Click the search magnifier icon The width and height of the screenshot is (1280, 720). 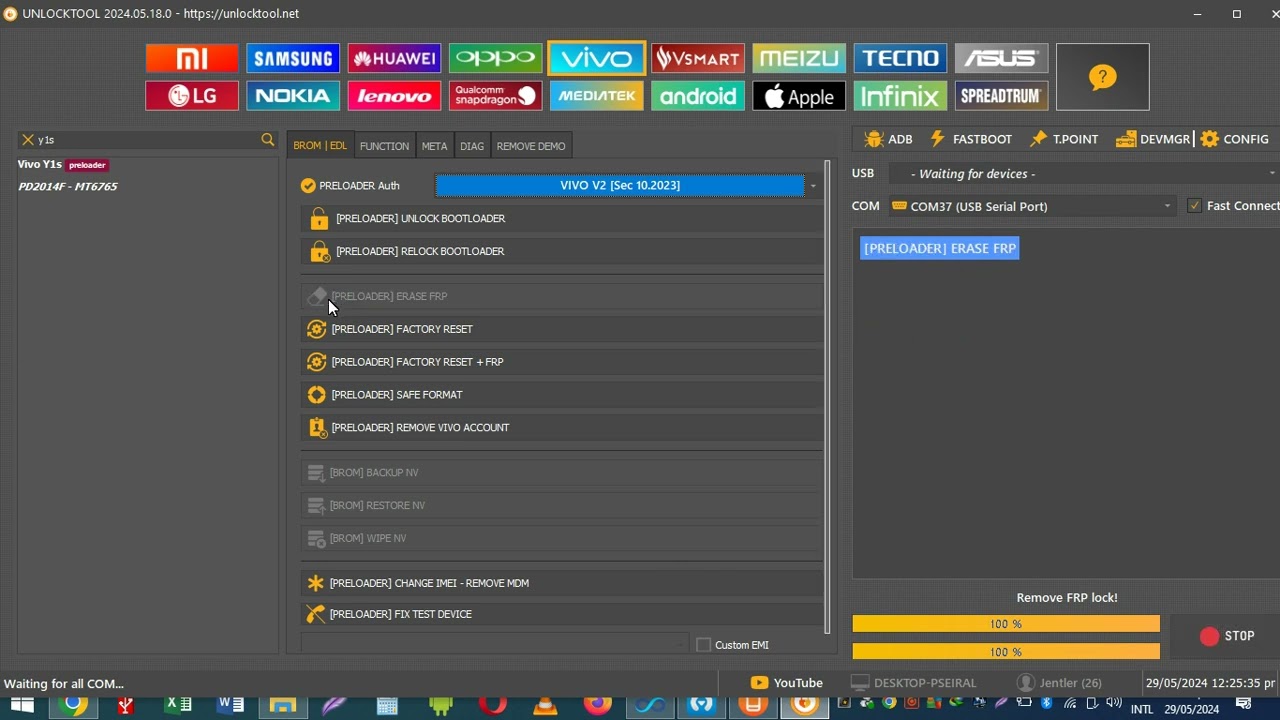268,140
